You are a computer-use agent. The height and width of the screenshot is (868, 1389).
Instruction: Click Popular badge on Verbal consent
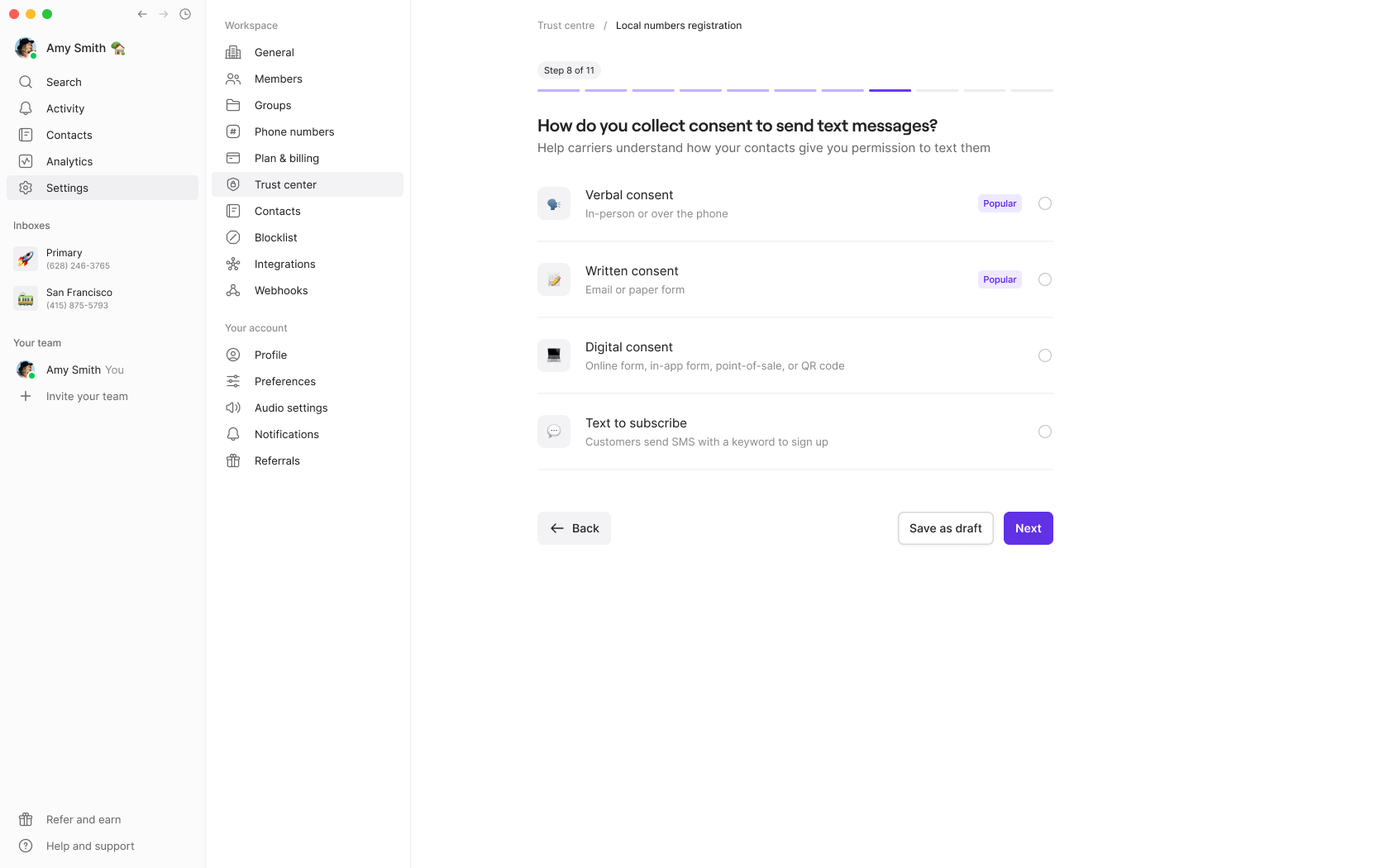point(1000,203)
